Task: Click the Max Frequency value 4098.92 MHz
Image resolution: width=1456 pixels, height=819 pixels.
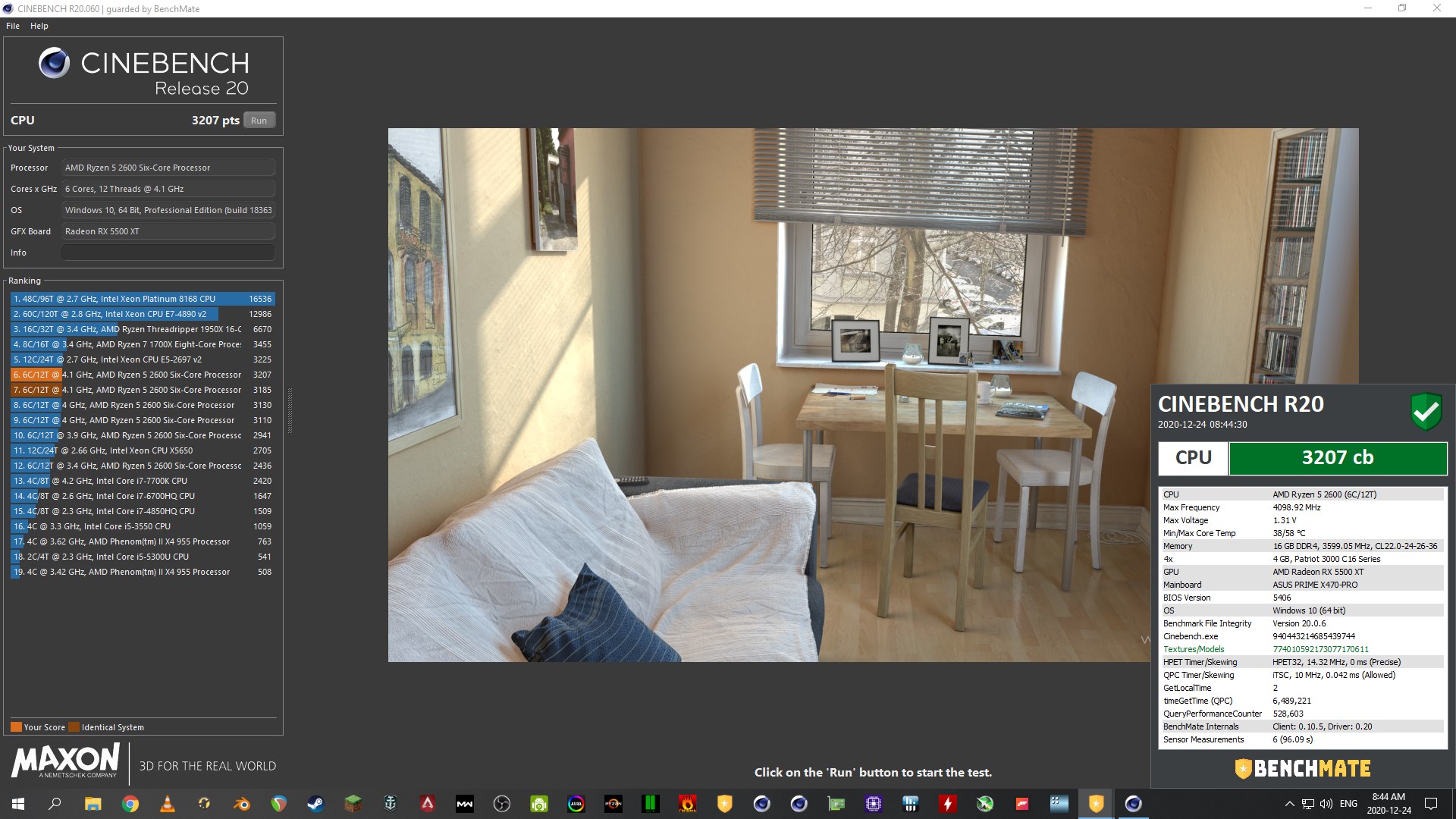Action: pos(1296,507)
